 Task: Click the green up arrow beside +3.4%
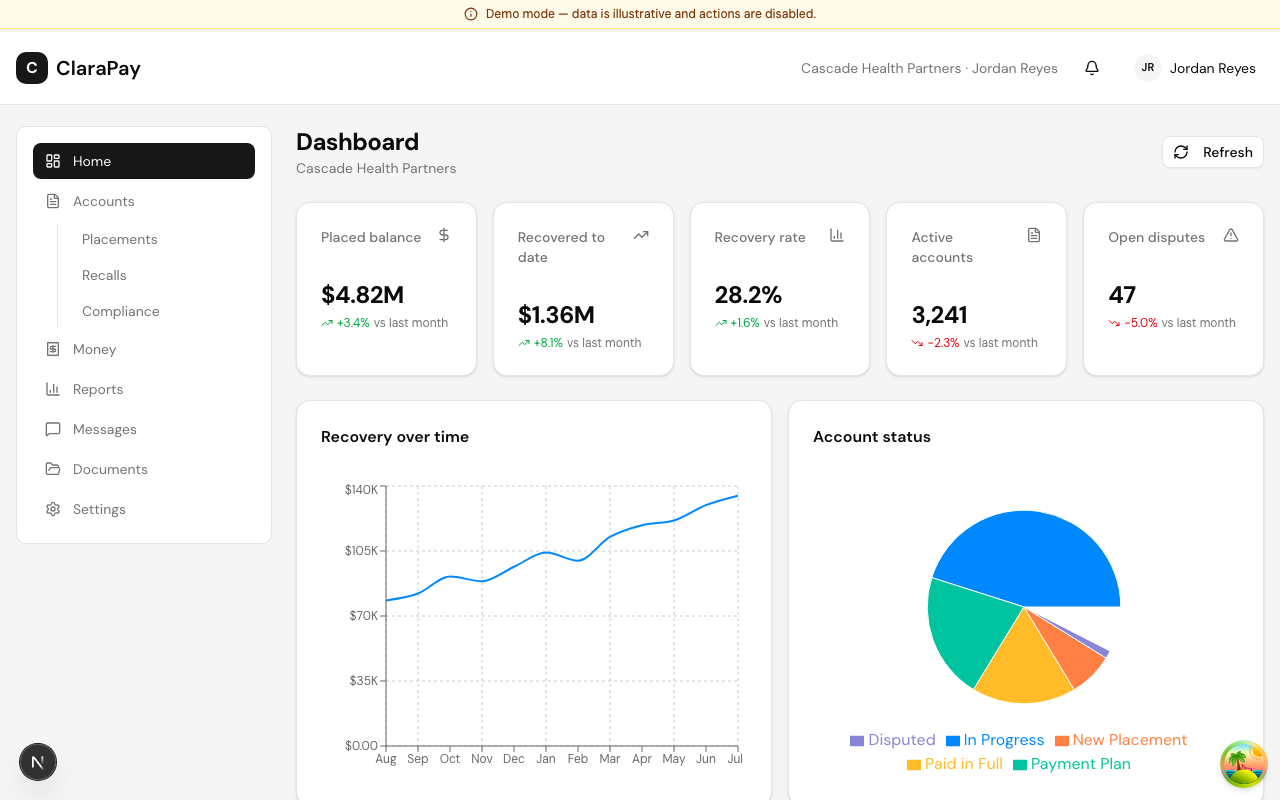coord(327,323)
